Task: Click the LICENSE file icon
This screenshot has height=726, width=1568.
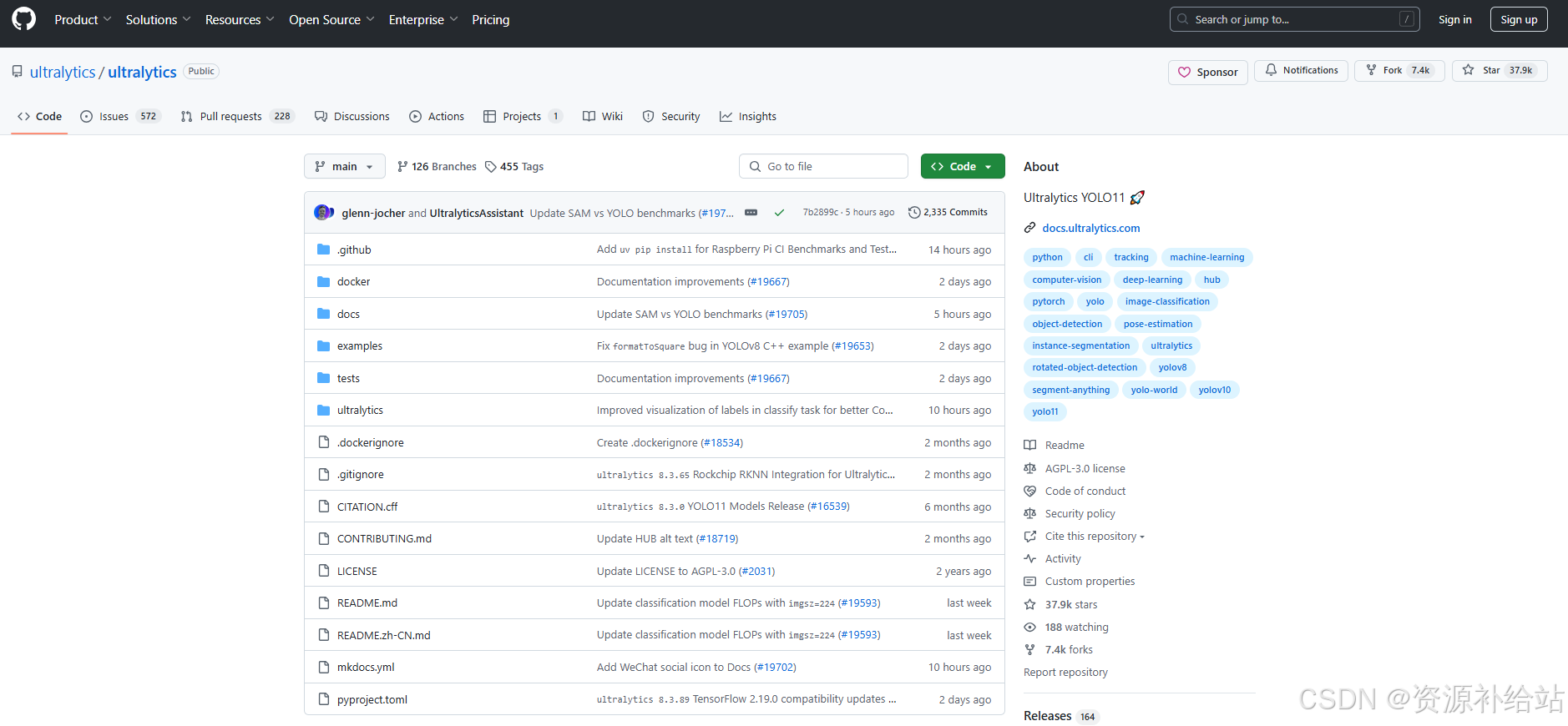Action: (x=324, y=571)
